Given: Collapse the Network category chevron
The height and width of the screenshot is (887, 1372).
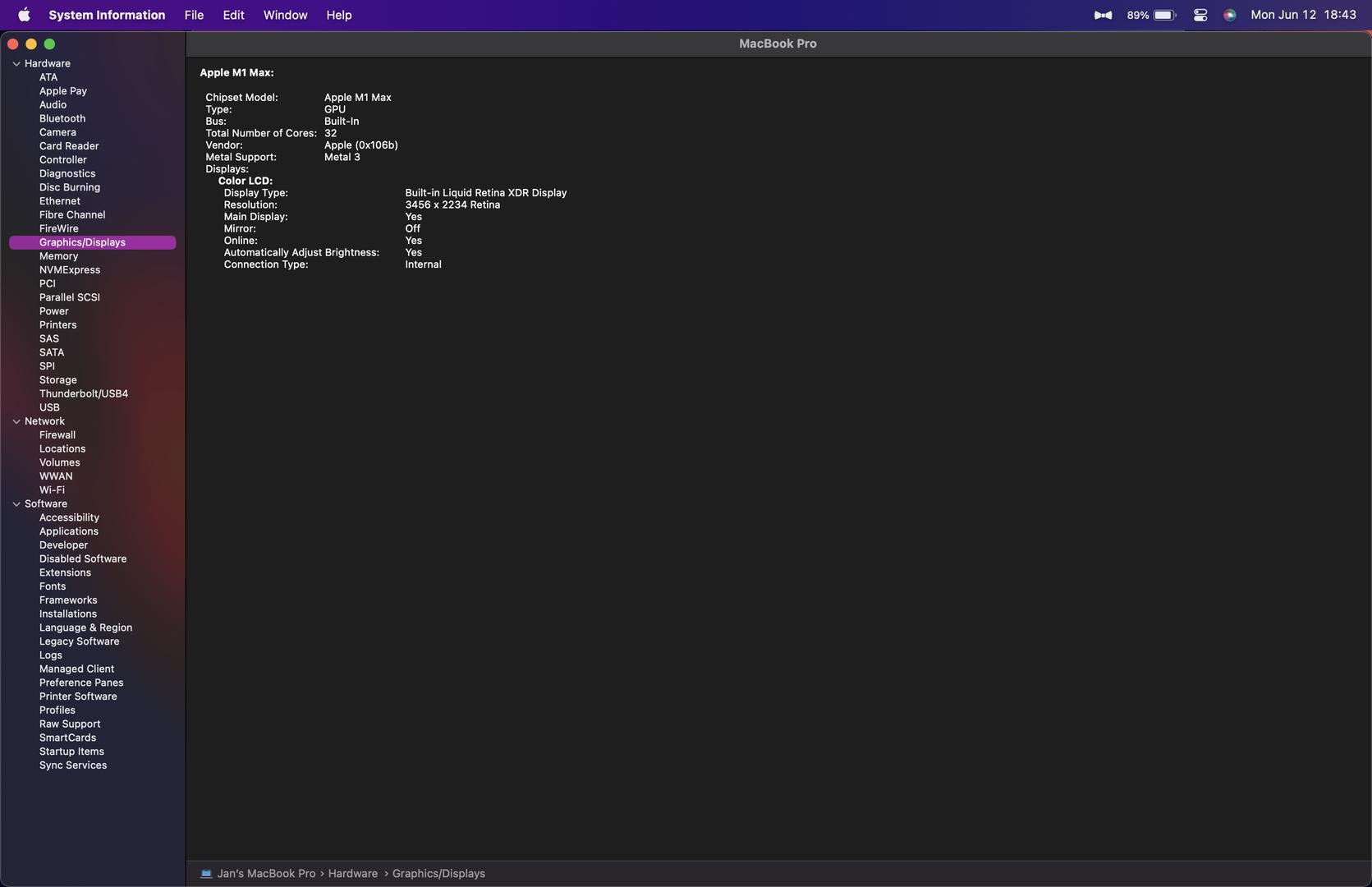Looking at the screenshot, I should [x=16, y=421].
